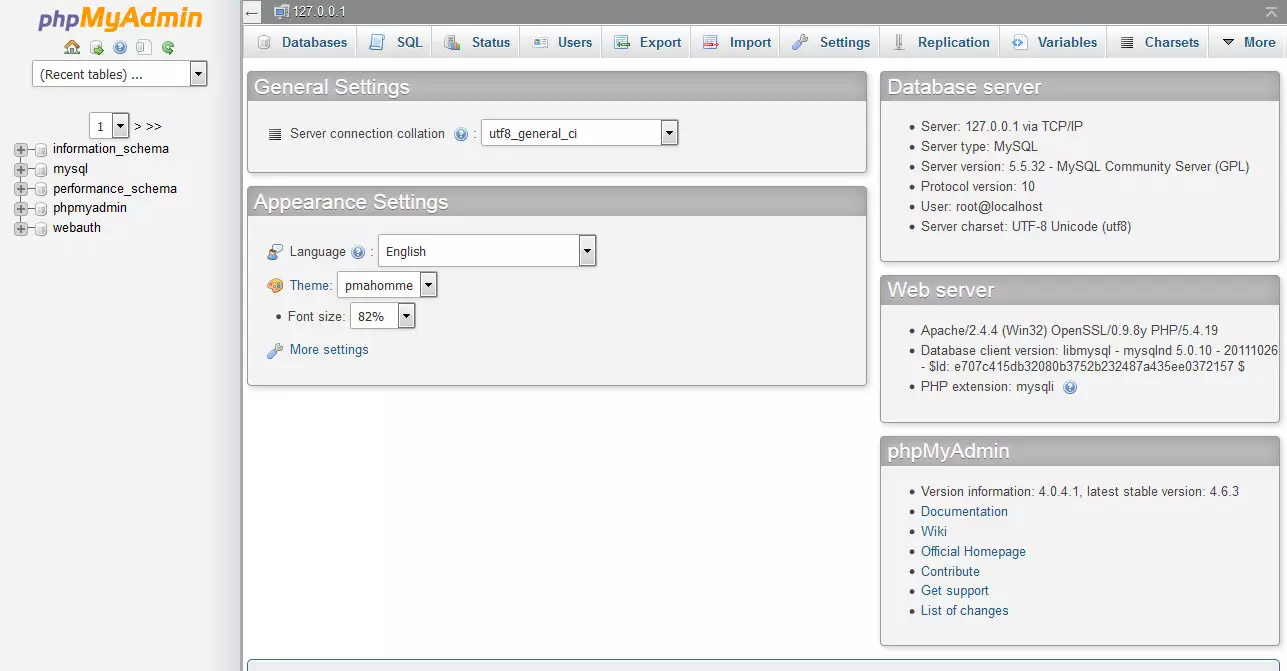
Task: Open the Users tab
Action: (x=562, y=42)
